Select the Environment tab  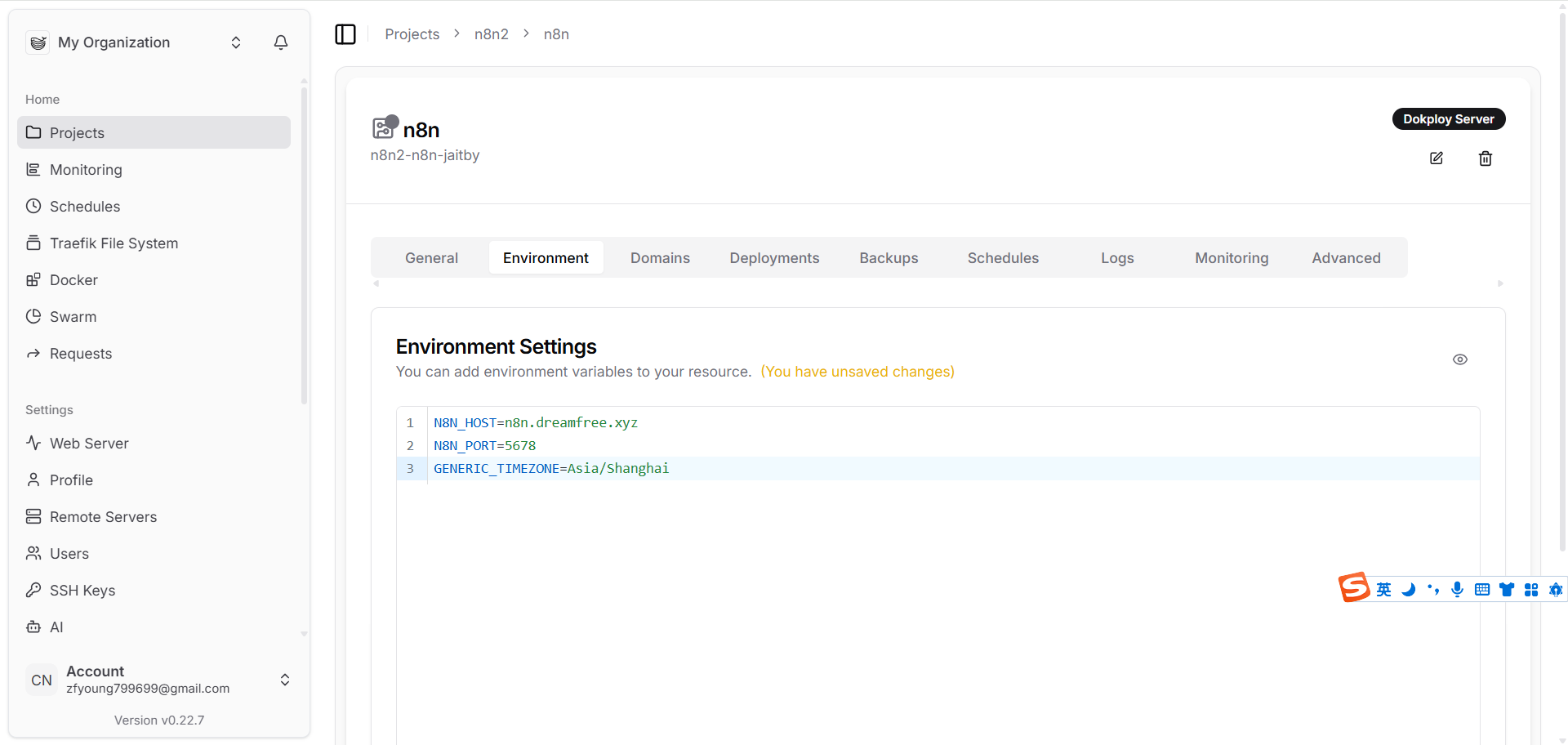[546, 257]
